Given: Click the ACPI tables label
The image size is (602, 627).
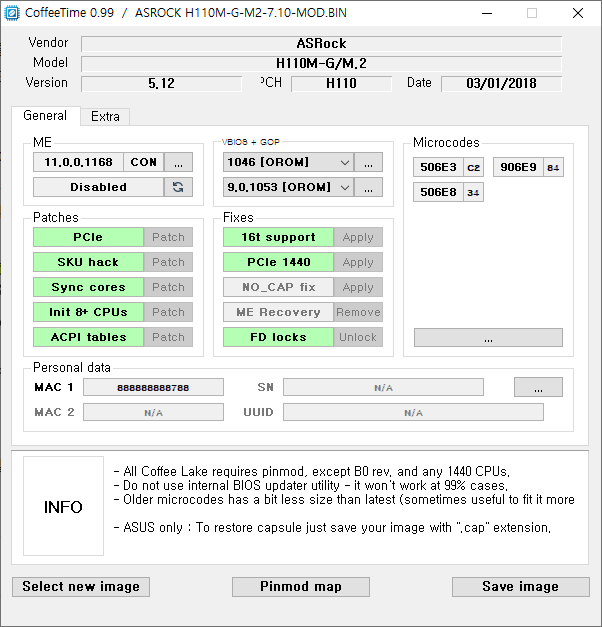Looking at the screenshot, I should click(x=88, y=337).
